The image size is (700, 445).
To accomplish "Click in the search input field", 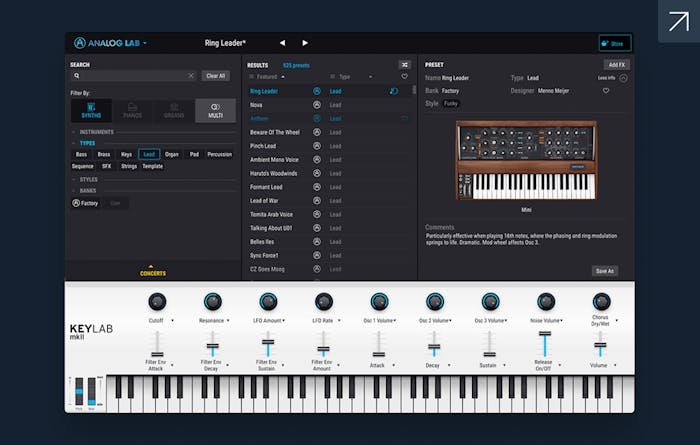I will click(x=130, y=76).
